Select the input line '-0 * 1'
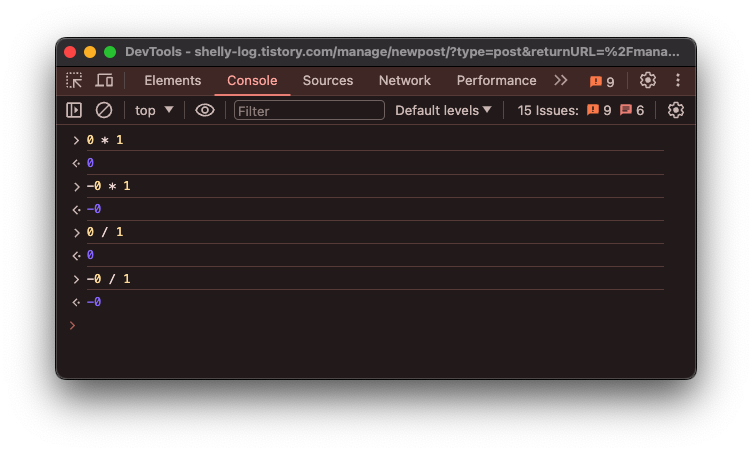This screenshot has width=752, height=453. pyautogui.click(x=108, y=186)
